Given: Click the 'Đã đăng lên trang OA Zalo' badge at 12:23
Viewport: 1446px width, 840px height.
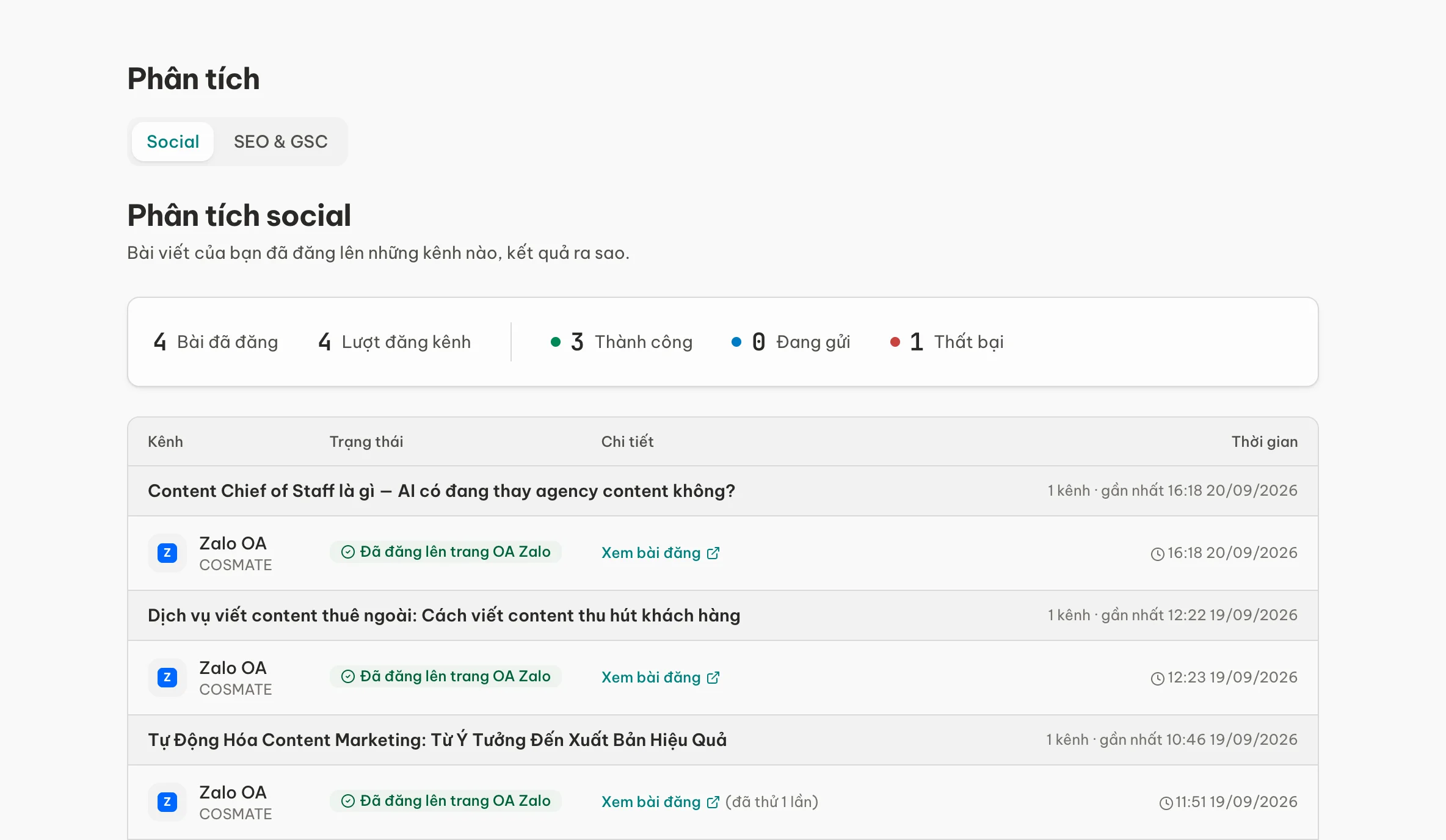Looking at the screenshot, I should coord(446,676).
